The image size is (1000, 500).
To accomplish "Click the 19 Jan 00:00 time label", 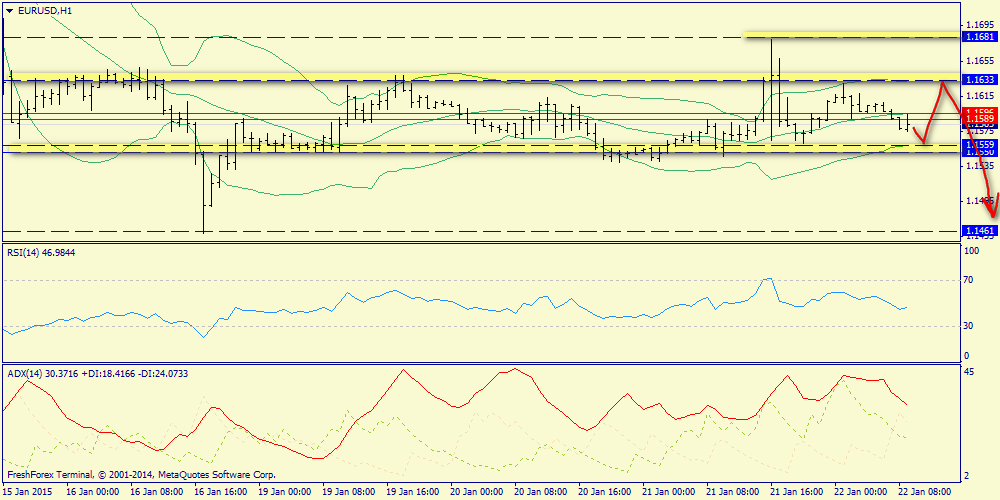I will (x=284, y=492).
